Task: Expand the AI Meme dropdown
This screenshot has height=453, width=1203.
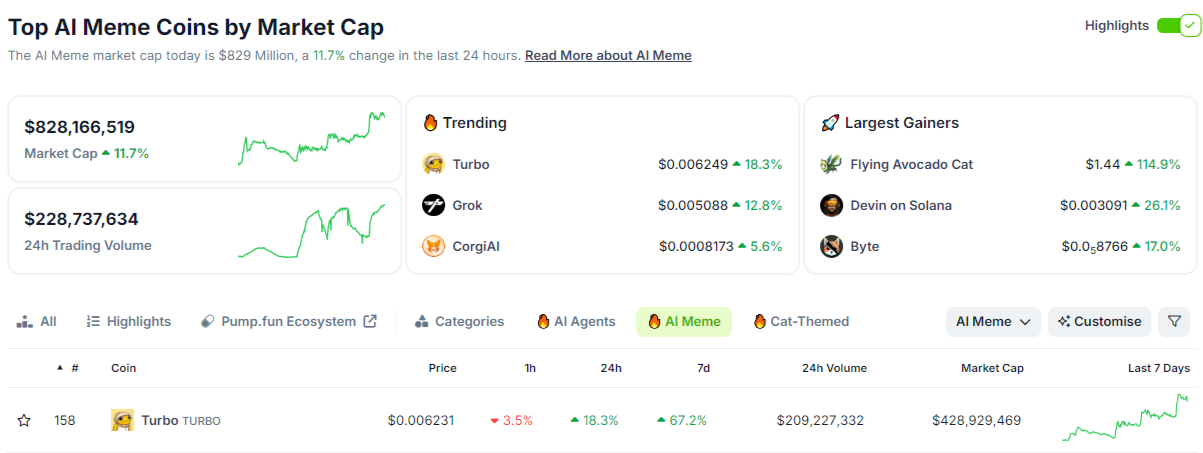Action: tap(993, 322)
